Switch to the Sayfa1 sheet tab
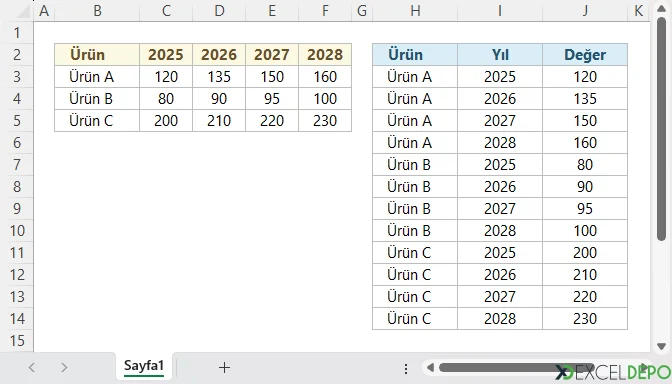The width and height of the screenshot is (672, 384). [x=144, y=366]
